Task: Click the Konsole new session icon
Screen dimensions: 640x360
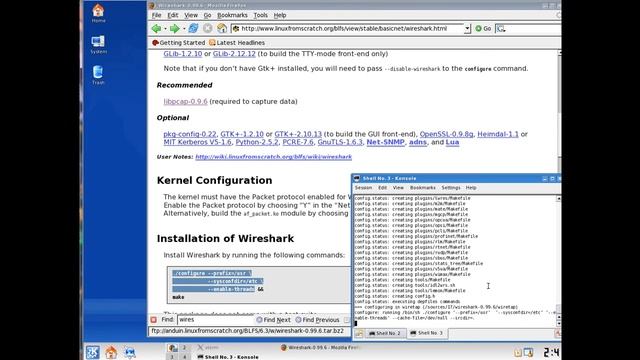Action: pos(359,333)
